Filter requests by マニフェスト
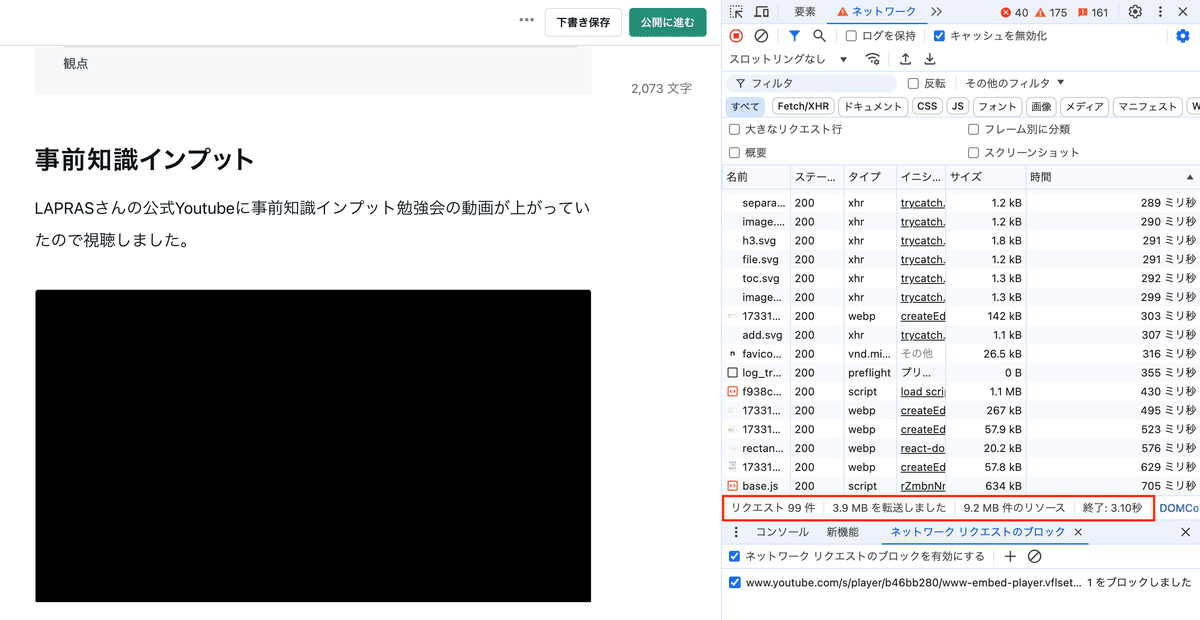This screenshot has width=1200, height=620. [x=1148, y=106]
